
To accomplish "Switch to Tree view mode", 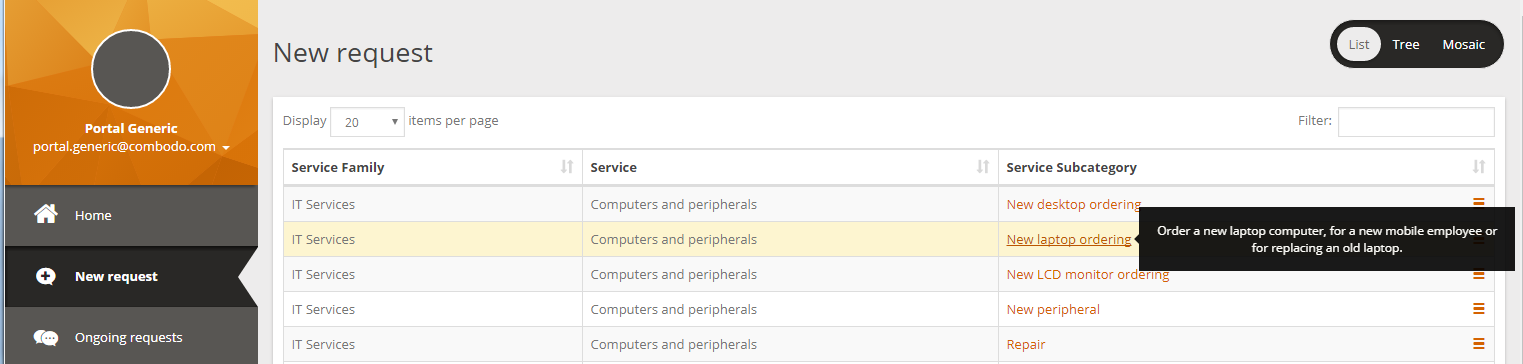I will point(1406,44).
